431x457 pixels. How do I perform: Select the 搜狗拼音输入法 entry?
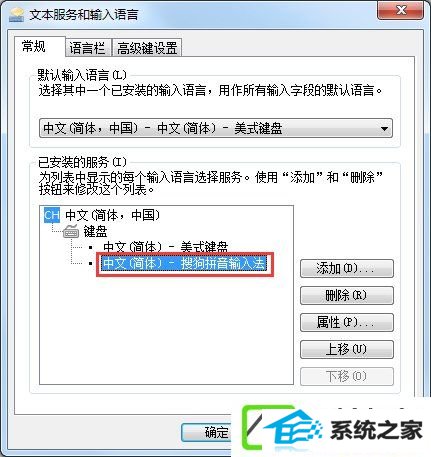pyautogui.click(x=184, y=263)
